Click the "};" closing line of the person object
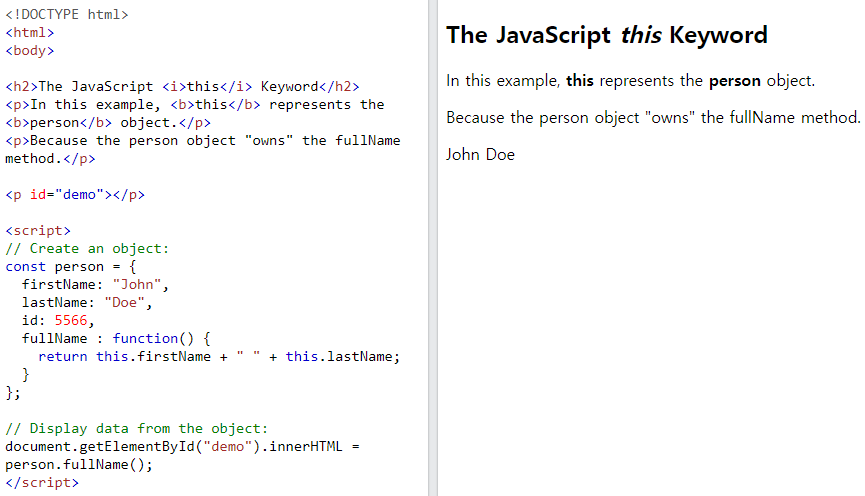 click(x=13, y=393)
